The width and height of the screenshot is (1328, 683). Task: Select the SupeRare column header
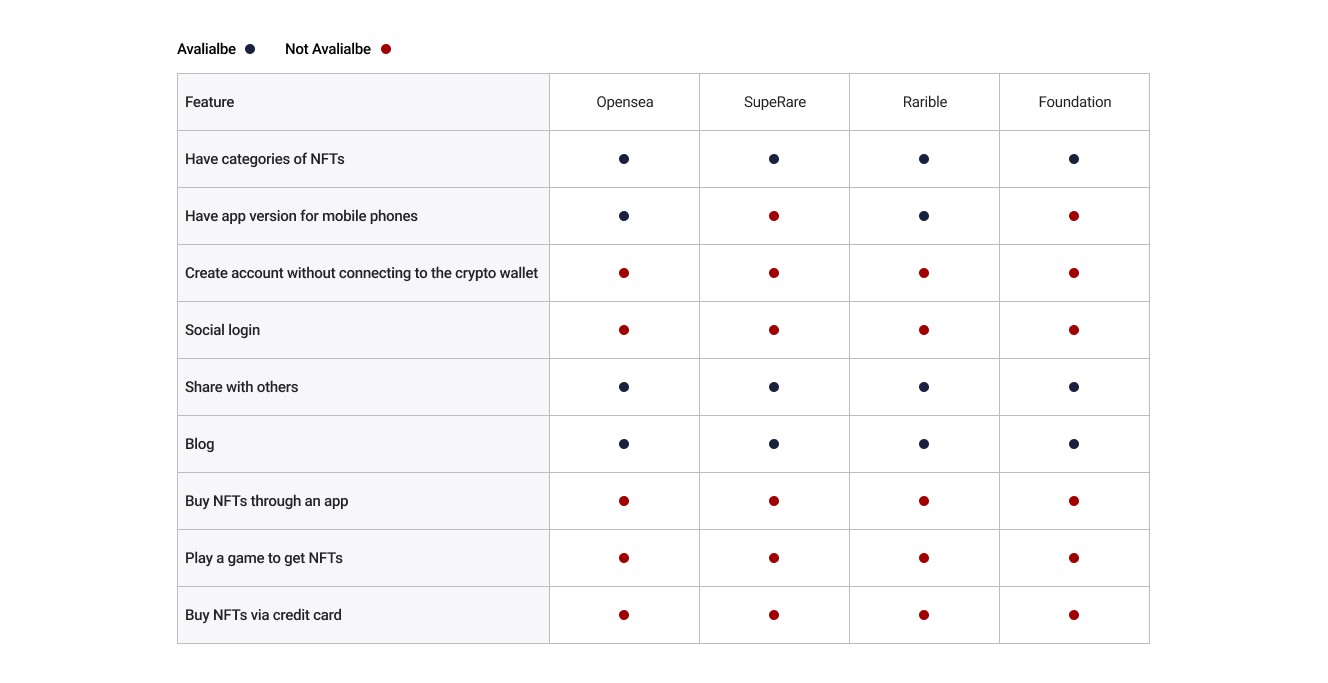(x=775, y=102)
